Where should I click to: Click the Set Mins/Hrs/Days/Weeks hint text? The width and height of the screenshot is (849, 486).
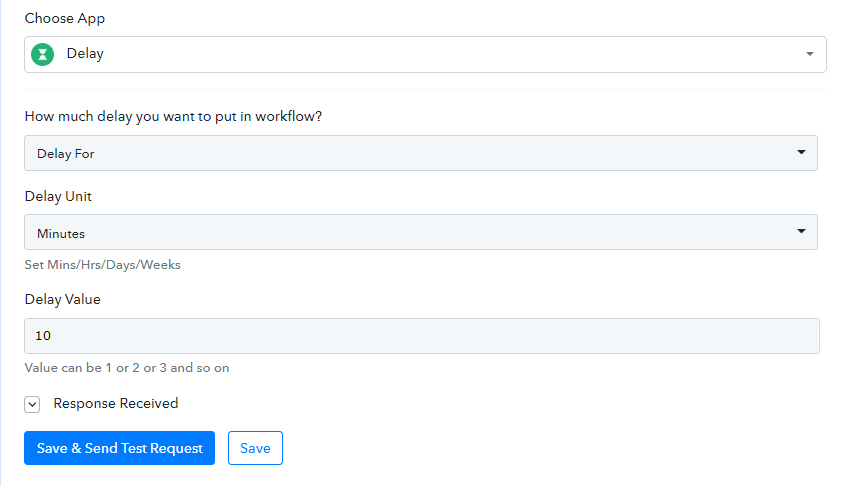click(102, 265)
